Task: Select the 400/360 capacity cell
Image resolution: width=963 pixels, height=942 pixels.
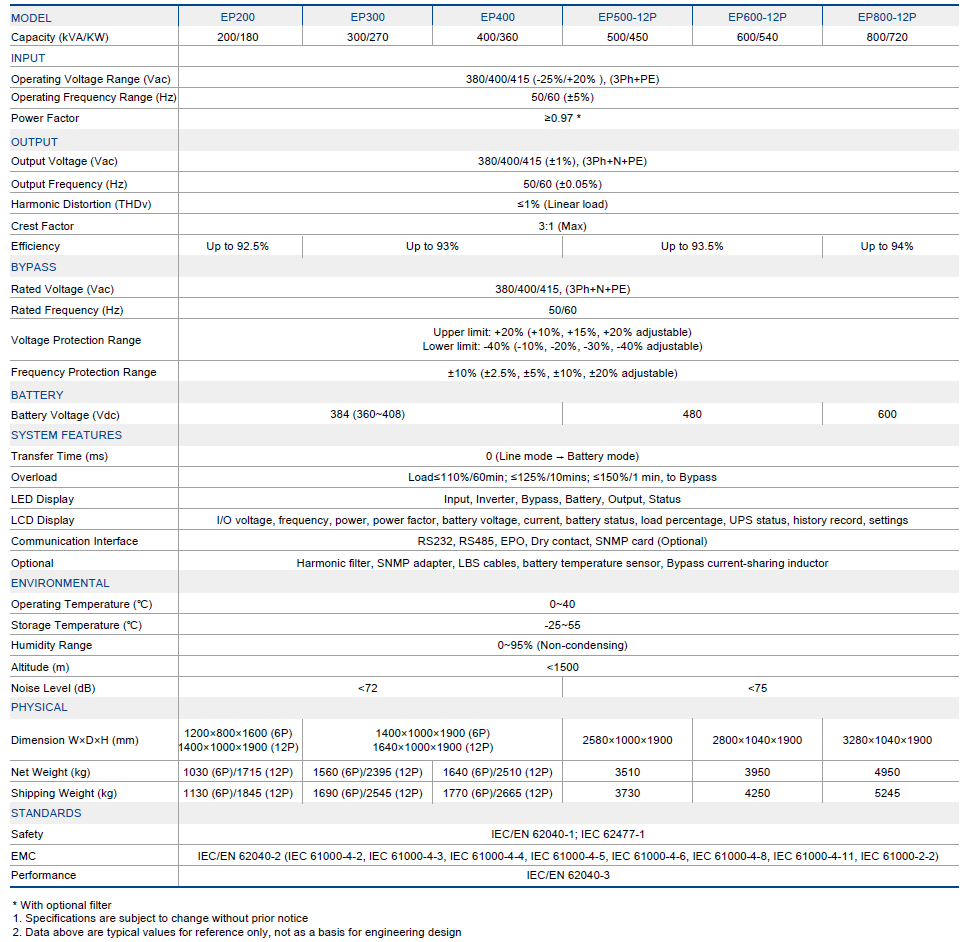Action: pos(497,37)
